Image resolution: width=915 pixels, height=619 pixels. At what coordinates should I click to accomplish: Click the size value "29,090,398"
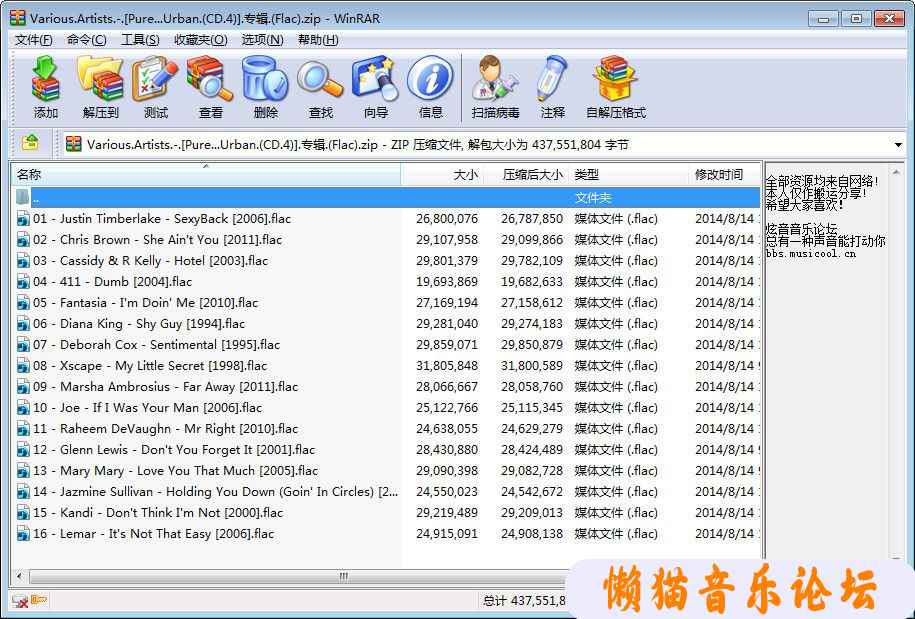click(x=447, y=471)
